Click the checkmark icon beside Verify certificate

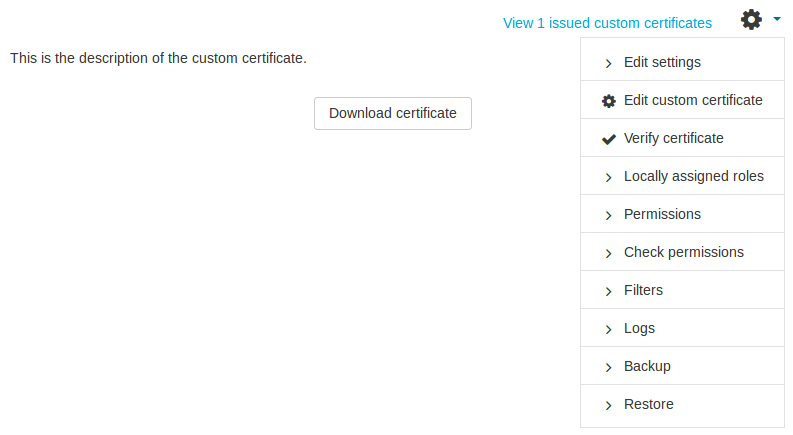[x=609, y=139]
